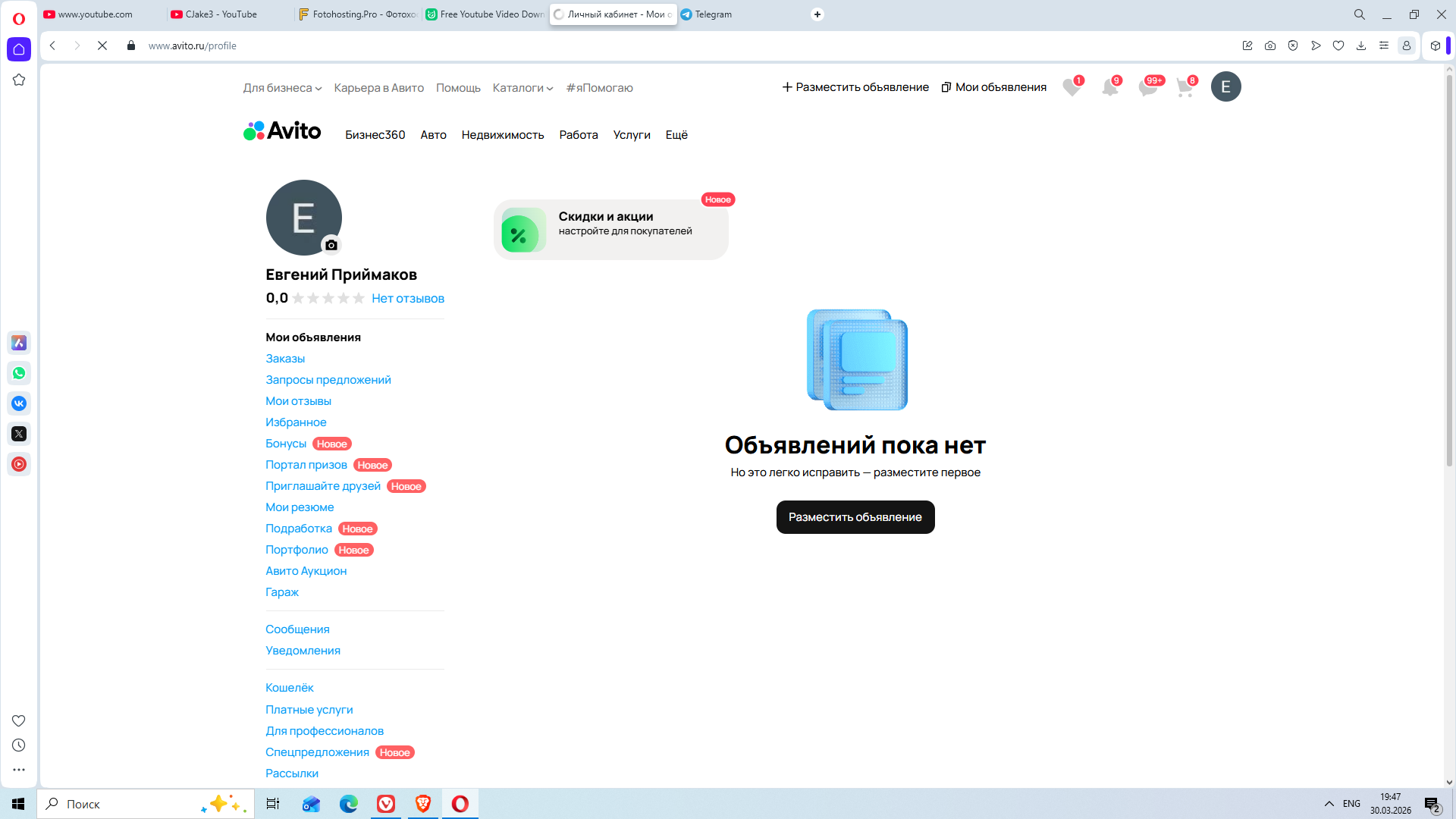The height and width of the screenshot is (819, 1456).
Task: Stop page loading with X button
Action: (102, 45)
